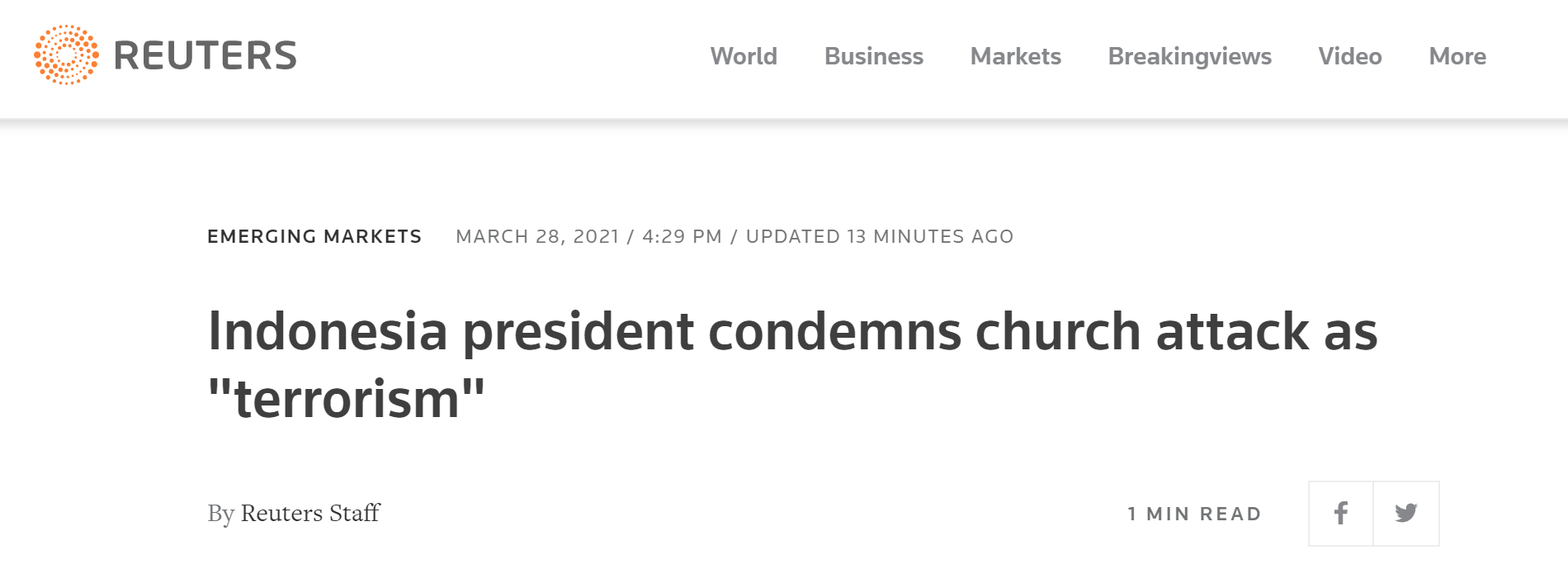
Task: Click the REUTERS wordmark text
Action: coord(205,56)
